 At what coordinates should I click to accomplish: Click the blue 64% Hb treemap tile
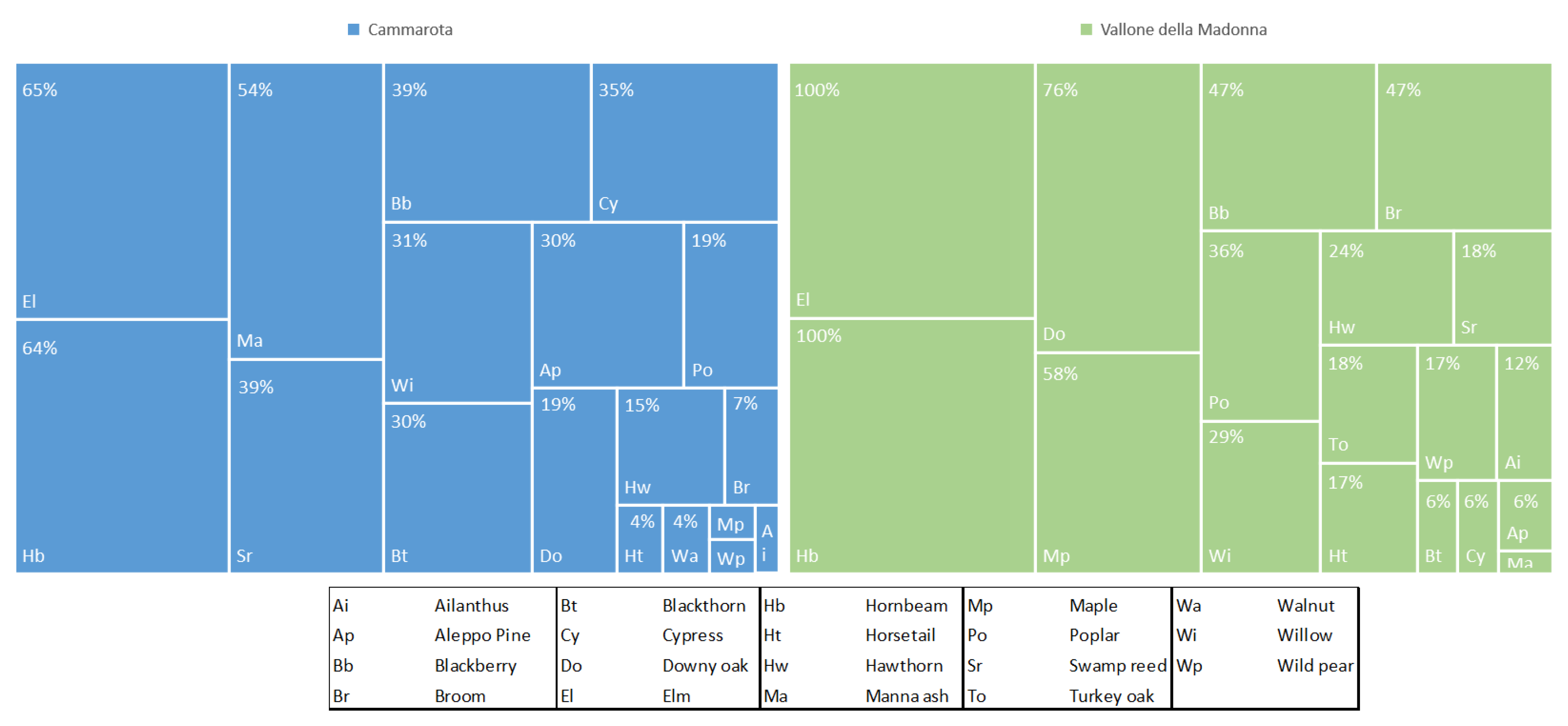click(122, 446)
